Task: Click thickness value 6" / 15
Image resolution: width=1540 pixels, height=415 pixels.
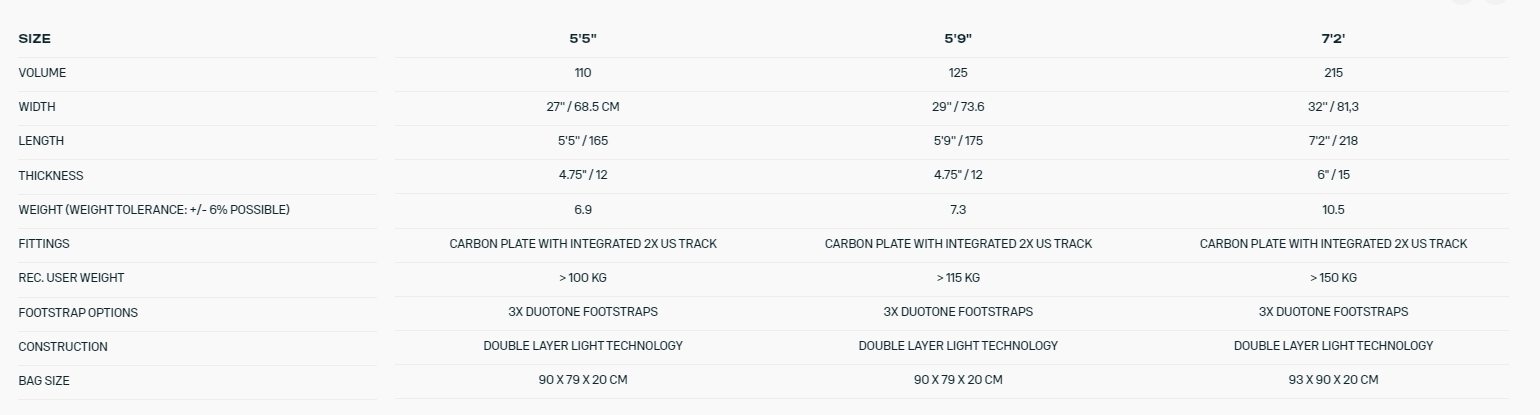Action: (x=1333, y=175)
